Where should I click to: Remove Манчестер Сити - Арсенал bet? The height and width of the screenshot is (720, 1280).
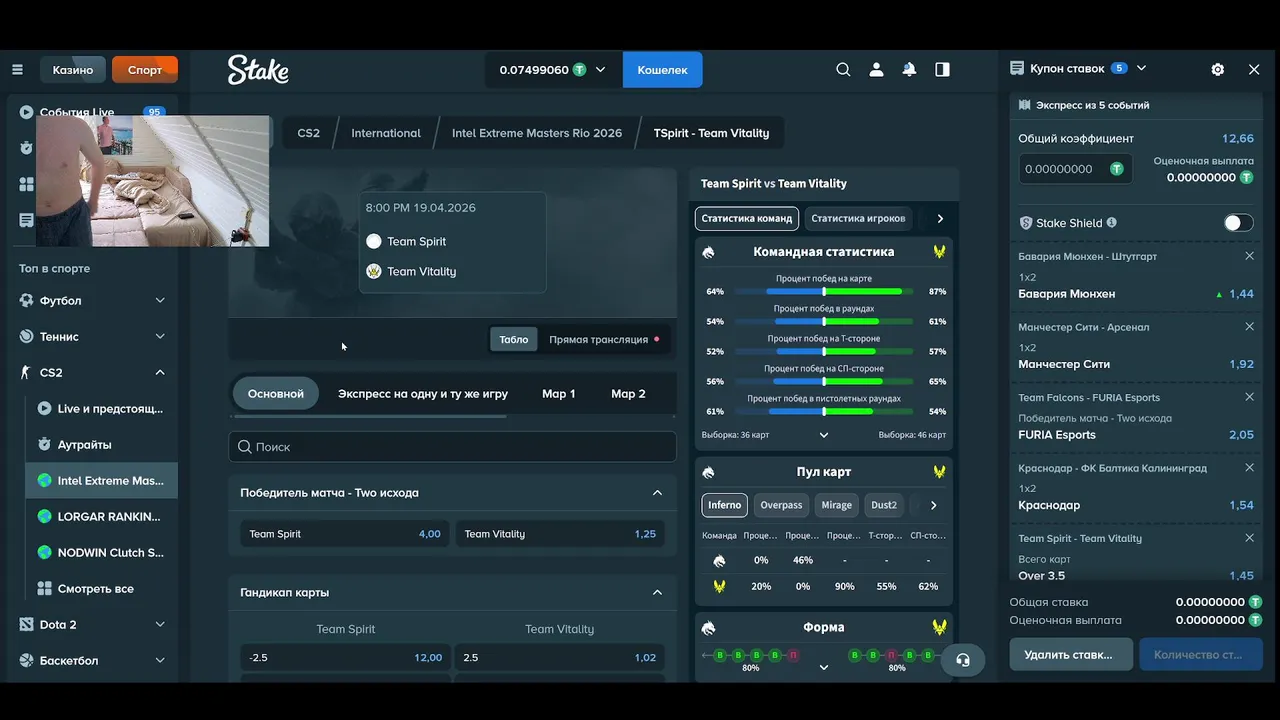(1249, 327)
